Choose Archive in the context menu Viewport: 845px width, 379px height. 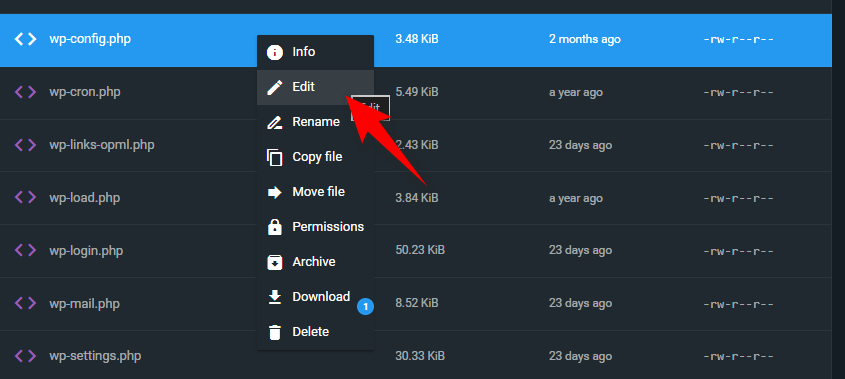coord(315,262)
